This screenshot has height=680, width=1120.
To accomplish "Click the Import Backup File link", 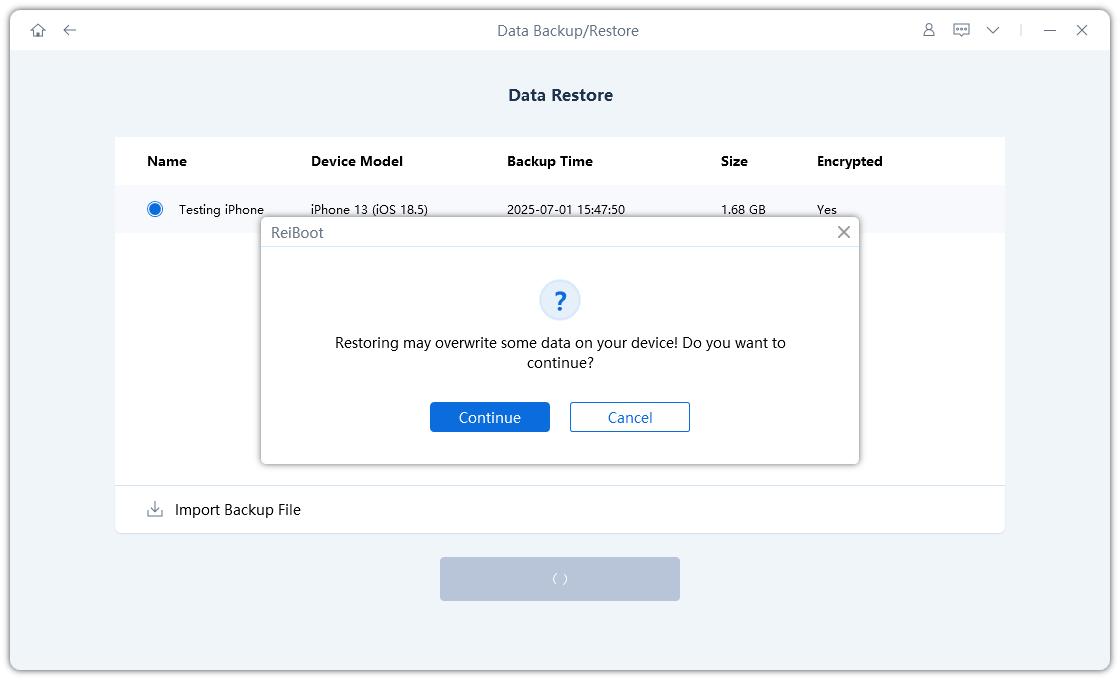I will pos(238,509).
